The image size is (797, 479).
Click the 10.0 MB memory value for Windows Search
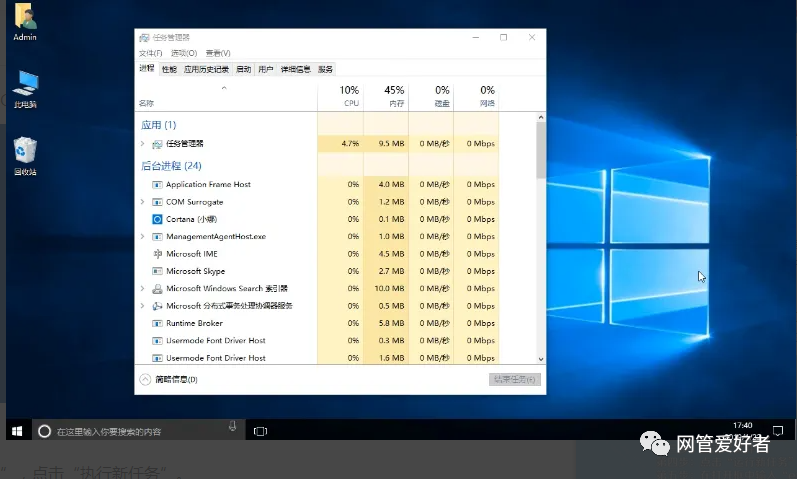(389, 288)
